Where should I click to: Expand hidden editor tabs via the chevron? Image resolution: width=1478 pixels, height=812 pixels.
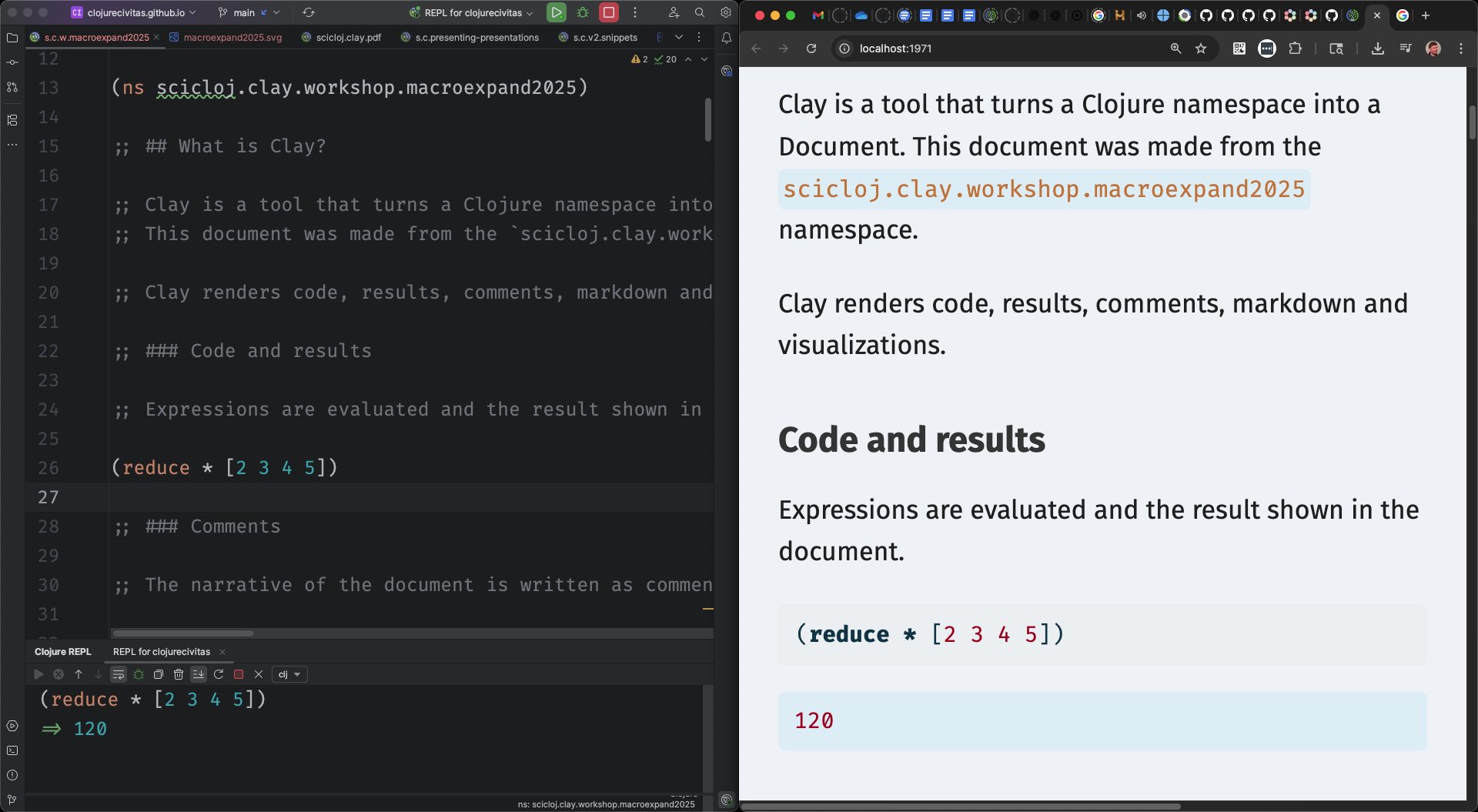point(679,37)
